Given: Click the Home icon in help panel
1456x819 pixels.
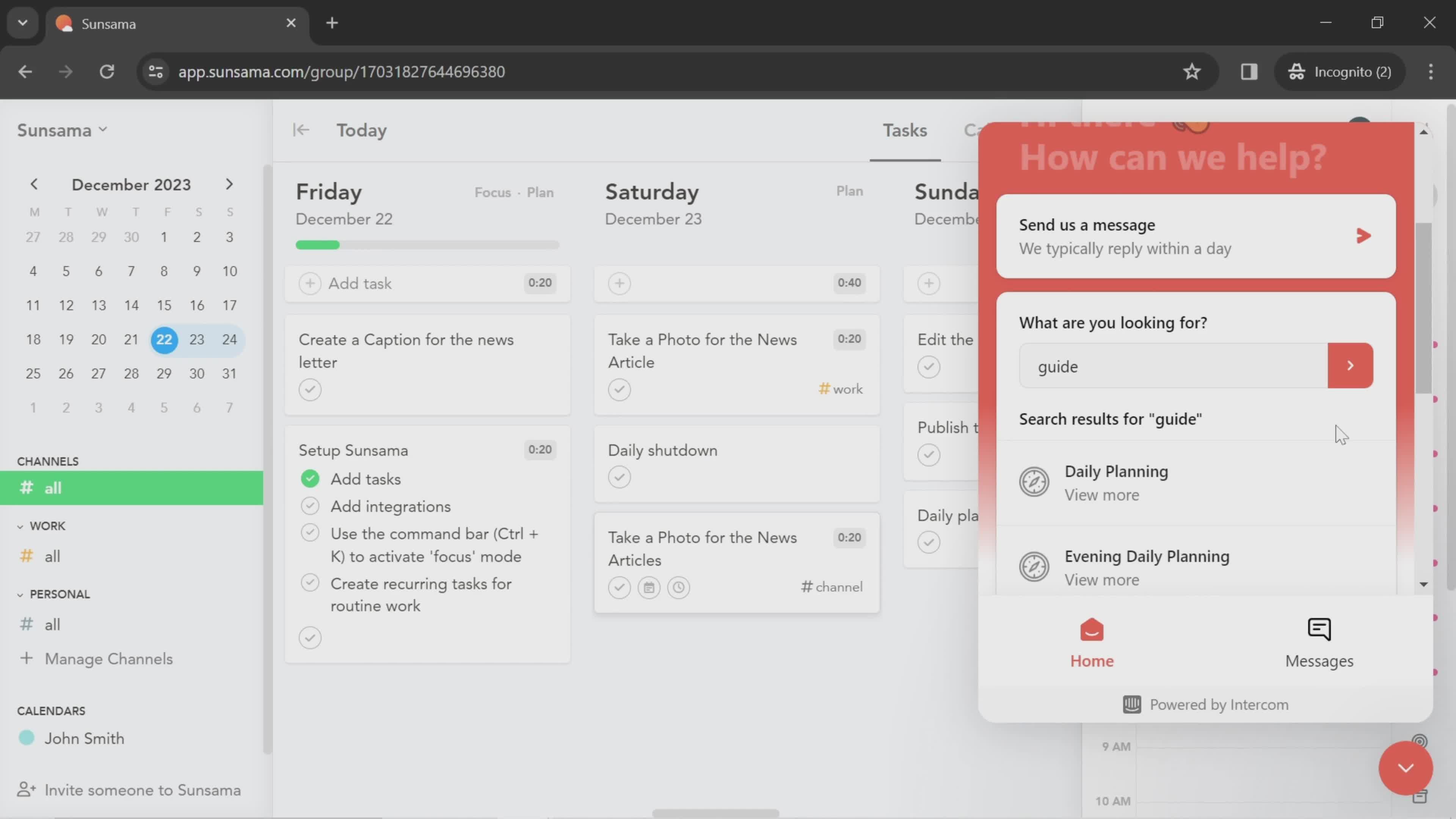Looking at the screenshot, I should [x=1092, y=631].
